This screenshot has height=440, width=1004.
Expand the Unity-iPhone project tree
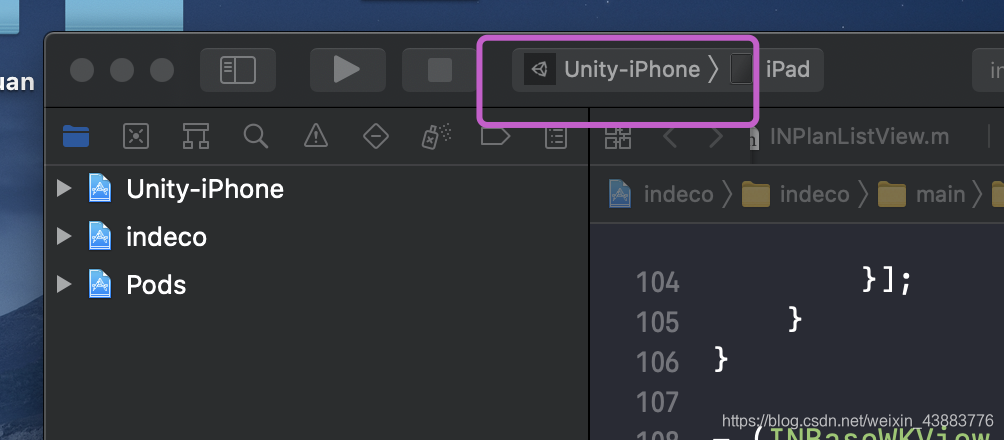point(64,188)
